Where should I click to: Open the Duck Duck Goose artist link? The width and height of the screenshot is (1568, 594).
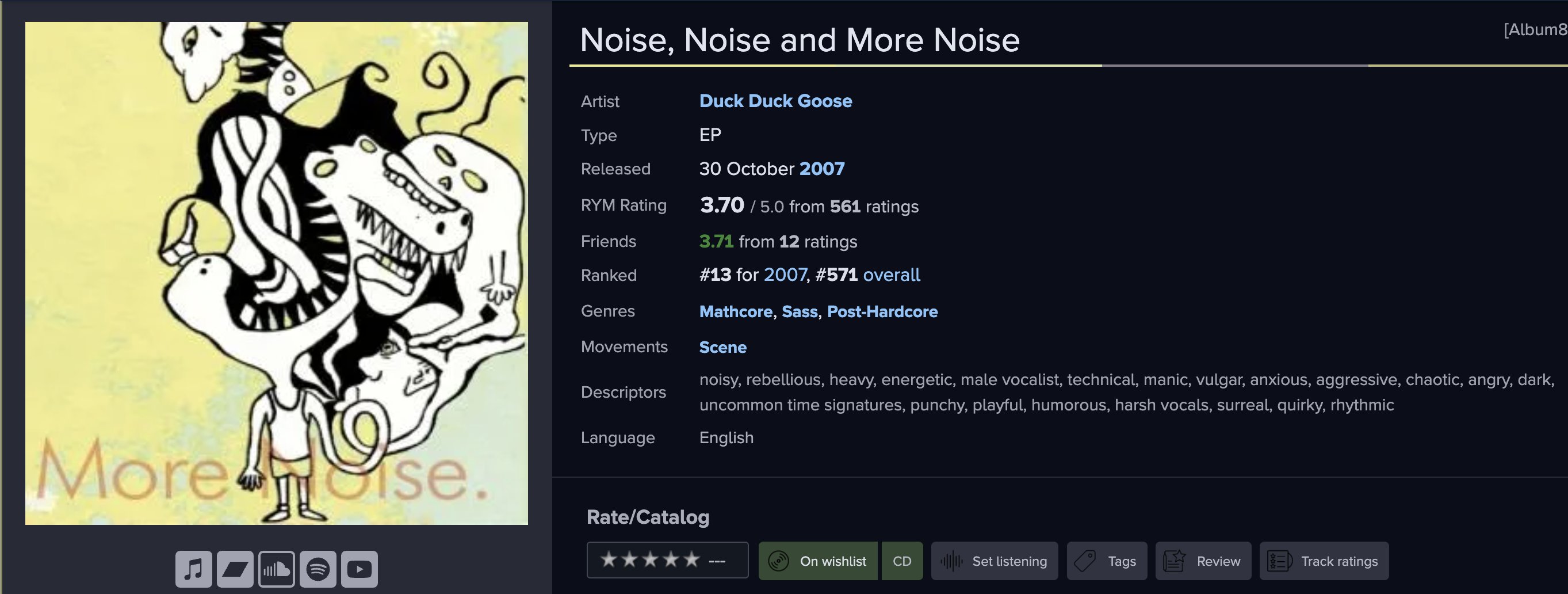(x=775, y=101)
